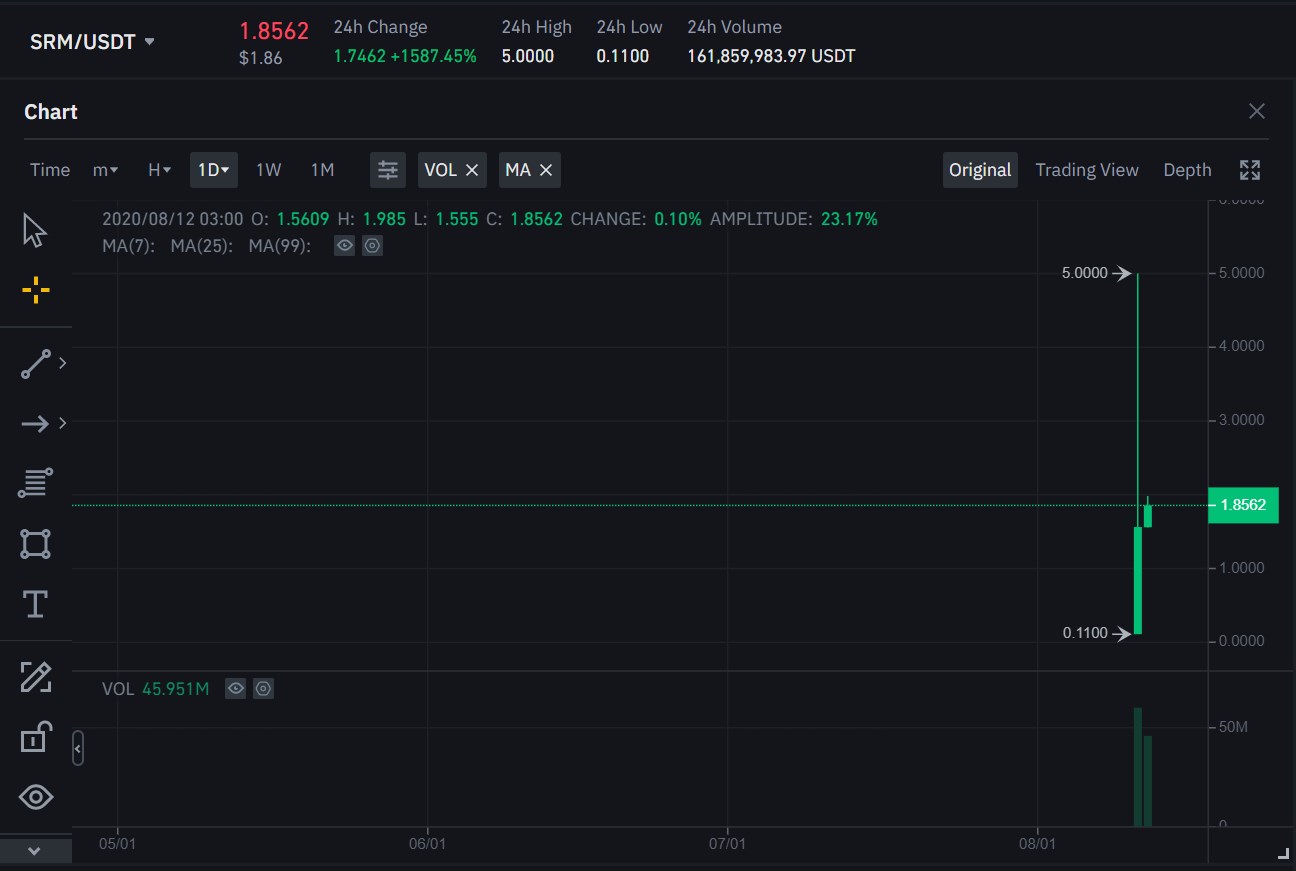Switch to the 1M interval

322,170
